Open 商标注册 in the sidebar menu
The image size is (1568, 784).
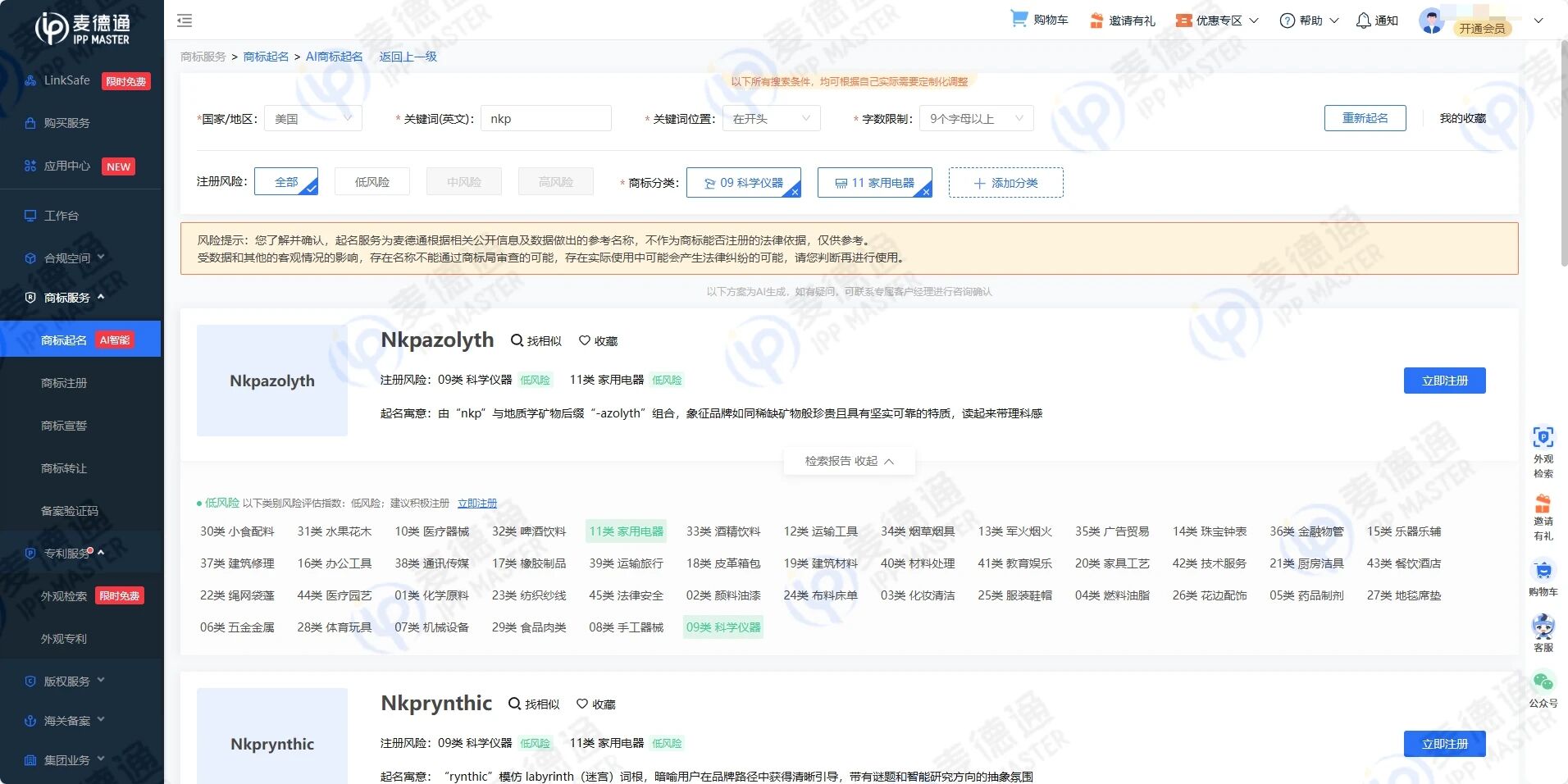(64, 383)
